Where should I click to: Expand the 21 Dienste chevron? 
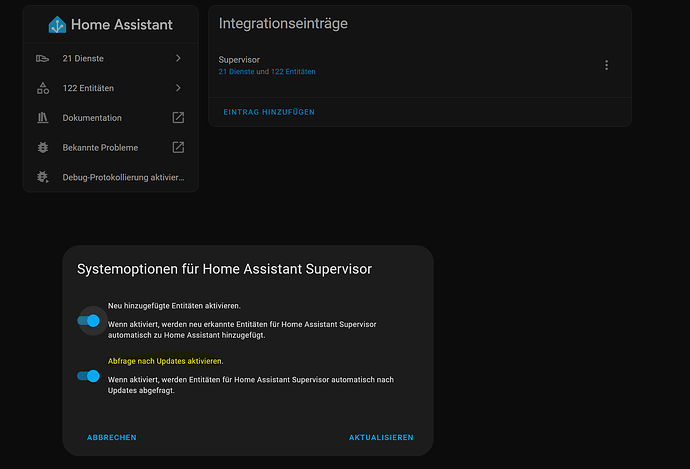point(178,58)
